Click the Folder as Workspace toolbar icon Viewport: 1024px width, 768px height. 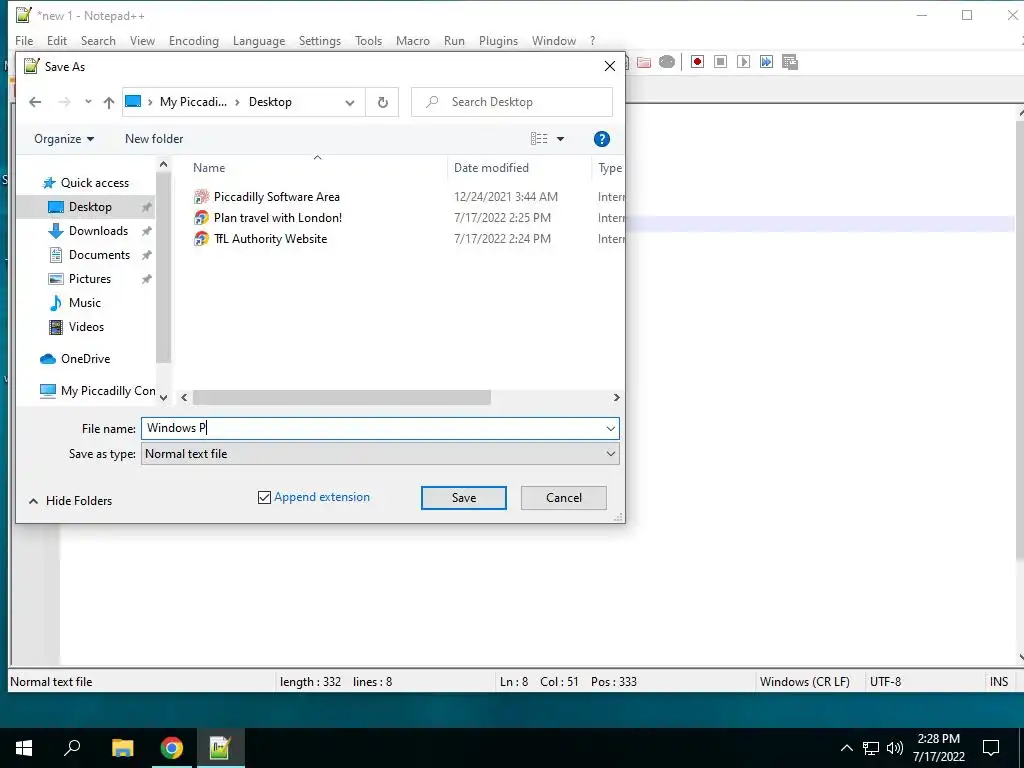tap(644, 62)
